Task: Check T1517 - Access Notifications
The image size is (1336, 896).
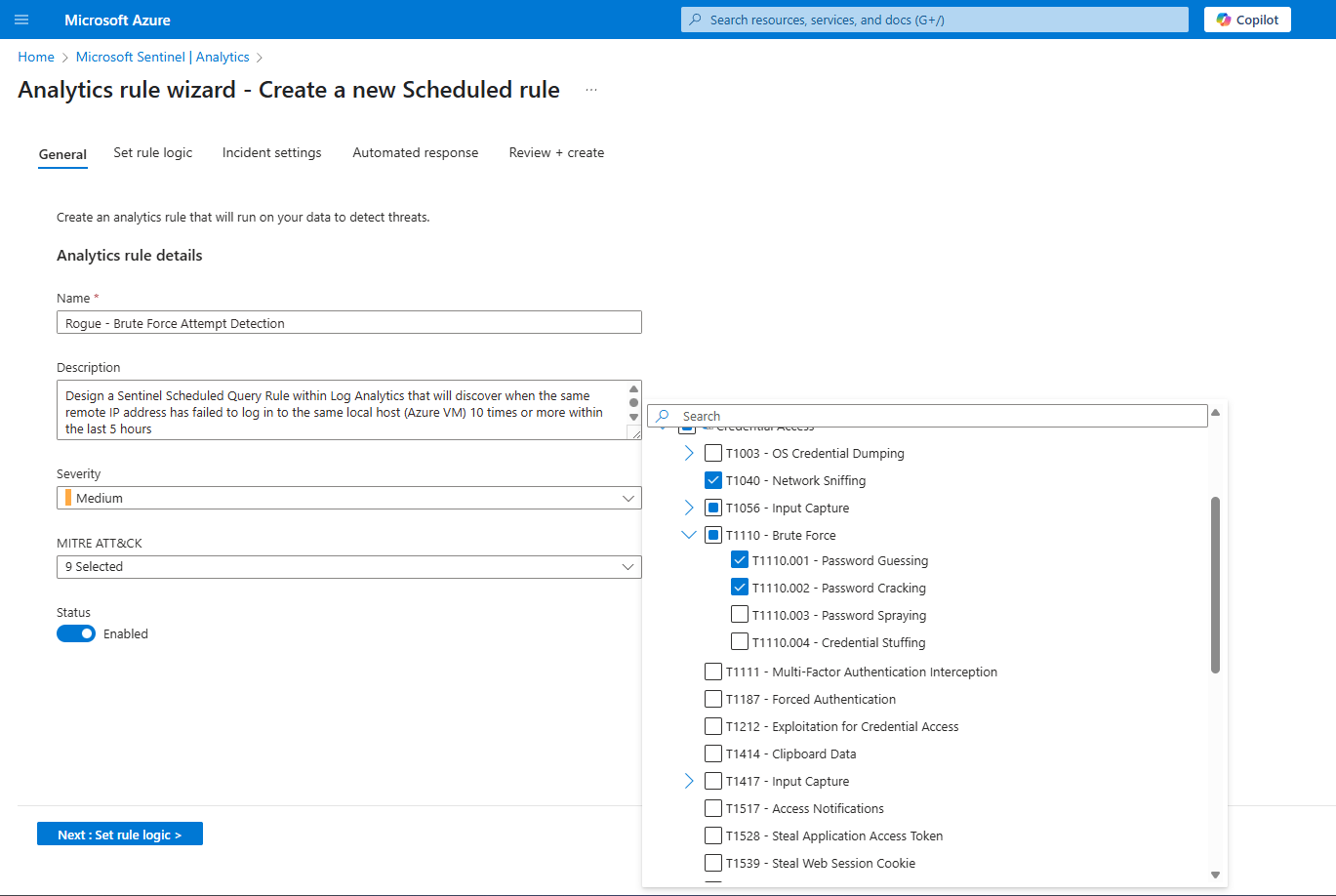Action: tap(713, 808)
